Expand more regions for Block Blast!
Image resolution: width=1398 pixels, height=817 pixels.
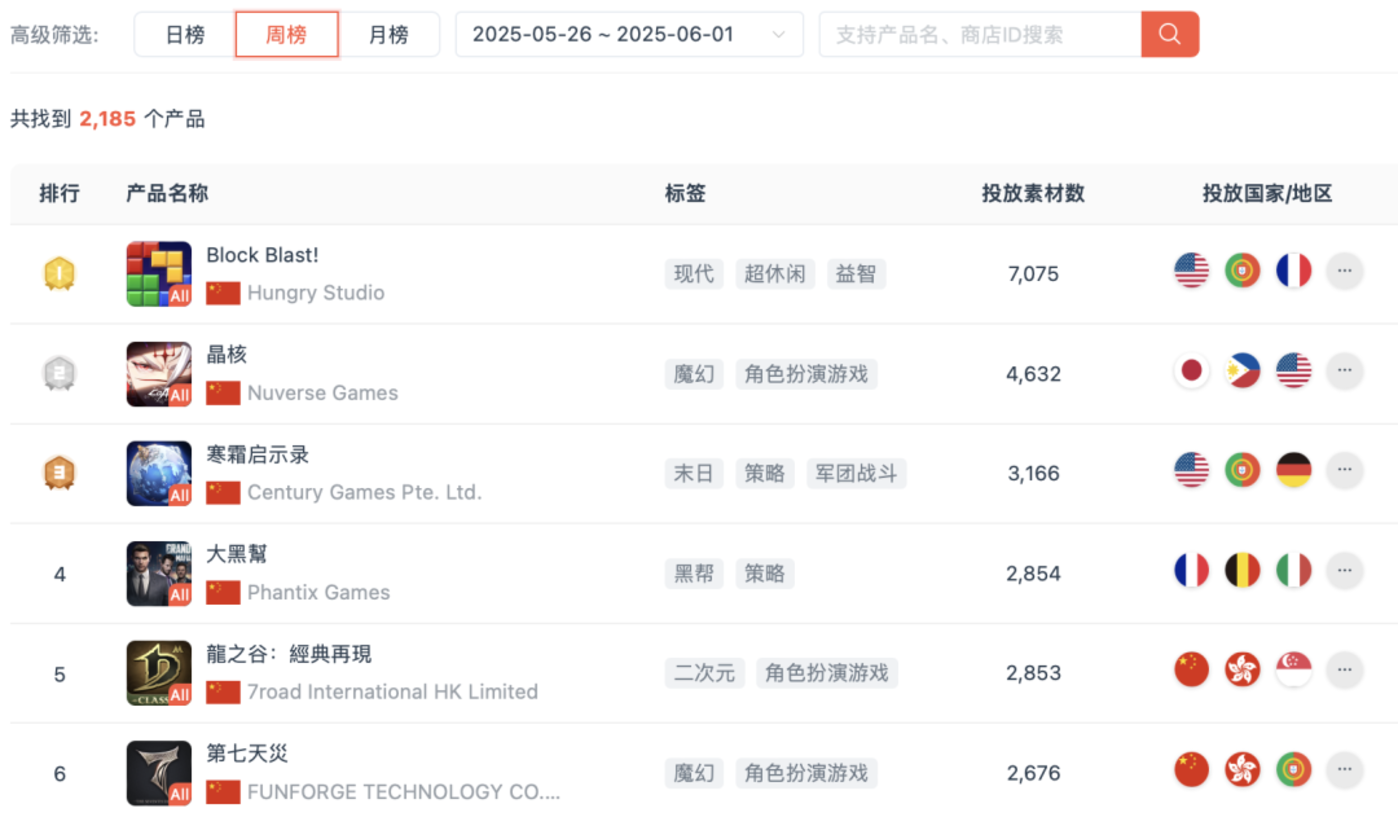tap(1344, 271)
